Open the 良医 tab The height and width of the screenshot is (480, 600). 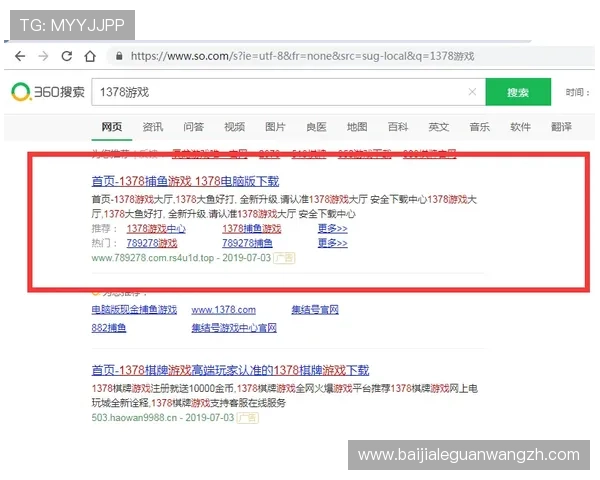[316, 127]
